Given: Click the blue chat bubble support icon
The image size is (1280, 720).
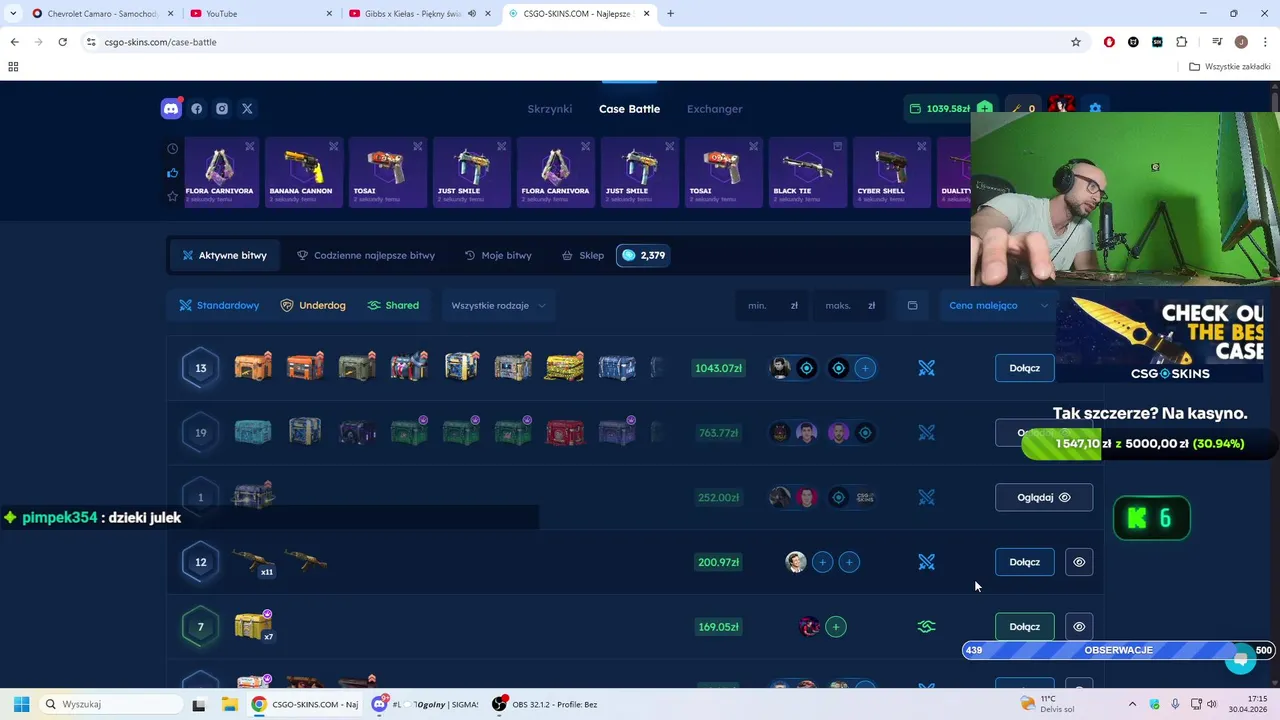Looking at the screenshot, I should click(x=1241, y=659).
